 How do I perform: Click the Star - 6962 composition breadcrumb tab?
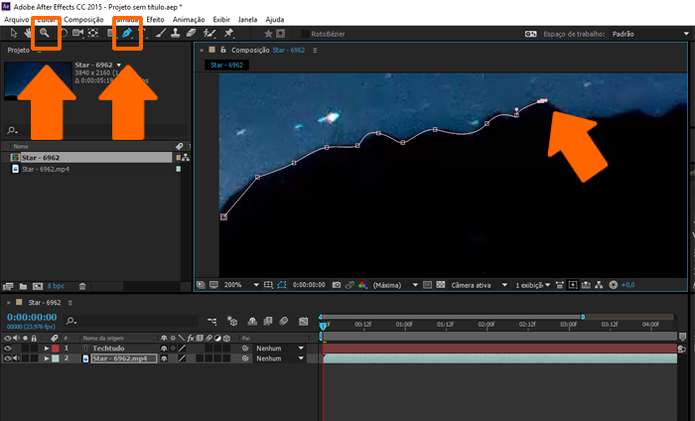(226, 65)
